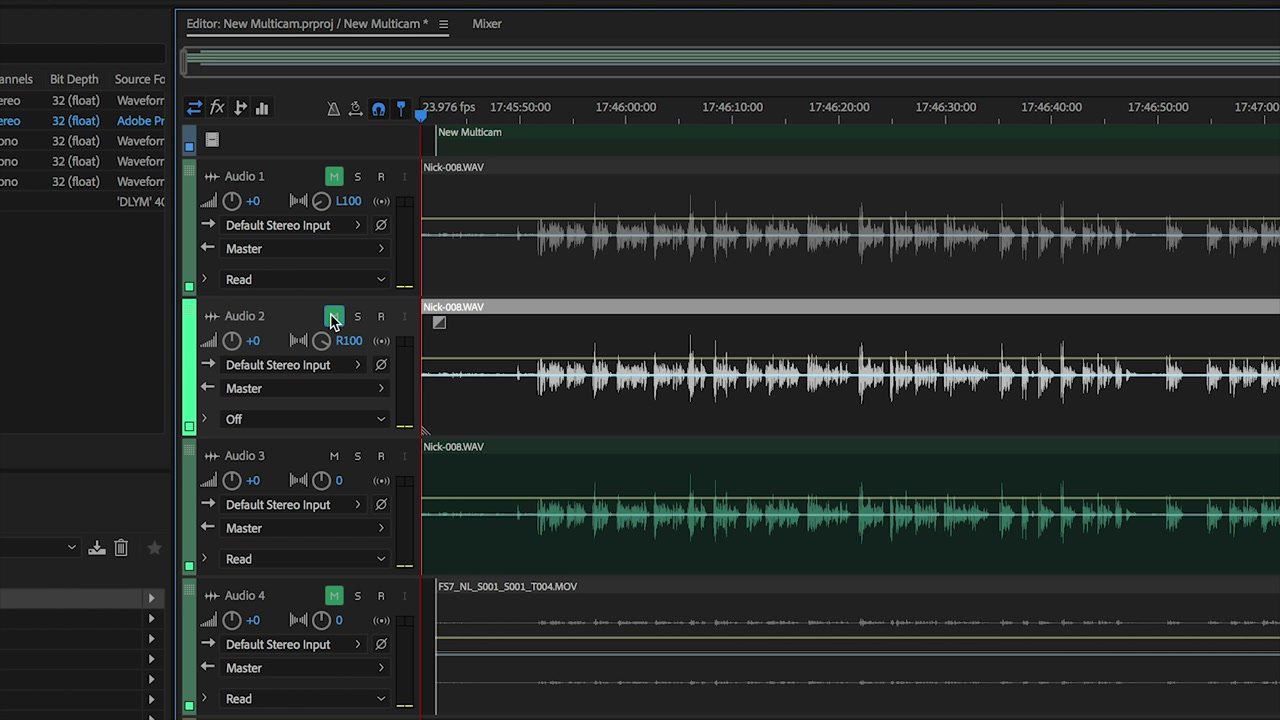Invert polarity on Audio 3 input
The width and height of the screenshot is (1280, 720).
(381, 505)
